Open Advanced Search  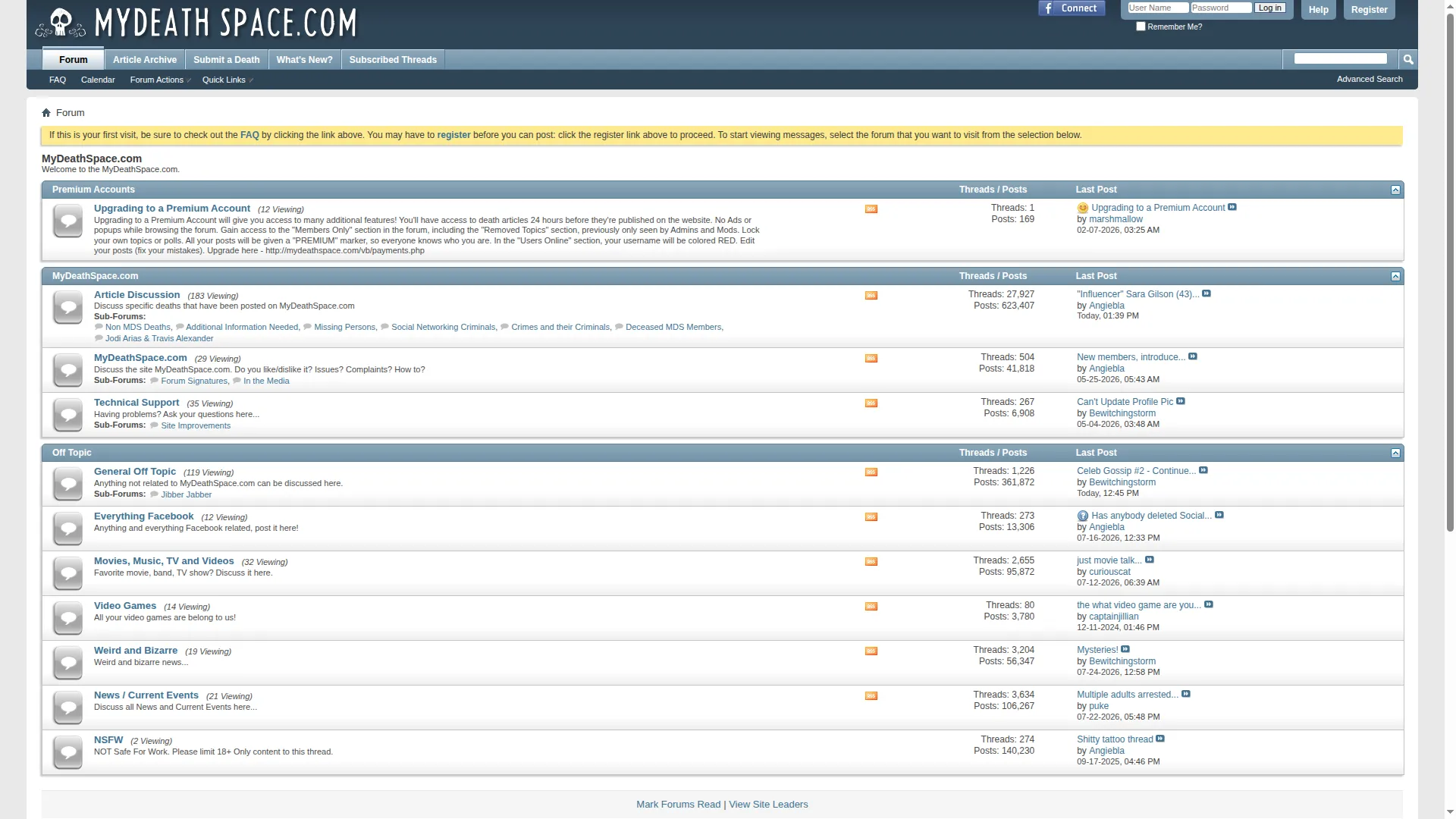click(x=1370, y=79)
